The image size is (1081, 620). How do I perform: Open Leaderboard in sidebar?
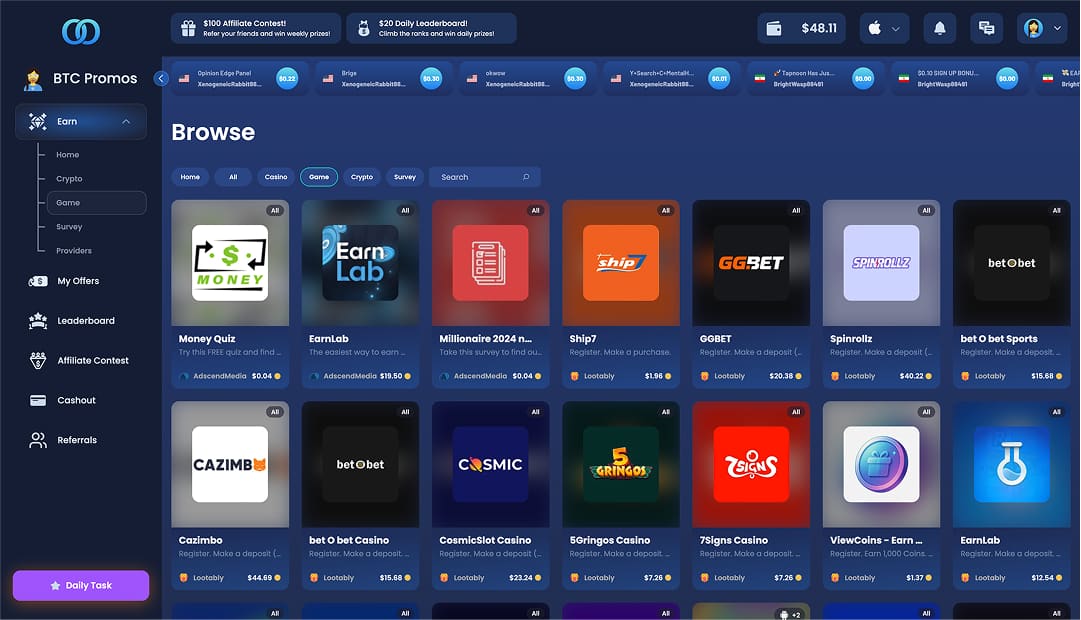[85, 321]
